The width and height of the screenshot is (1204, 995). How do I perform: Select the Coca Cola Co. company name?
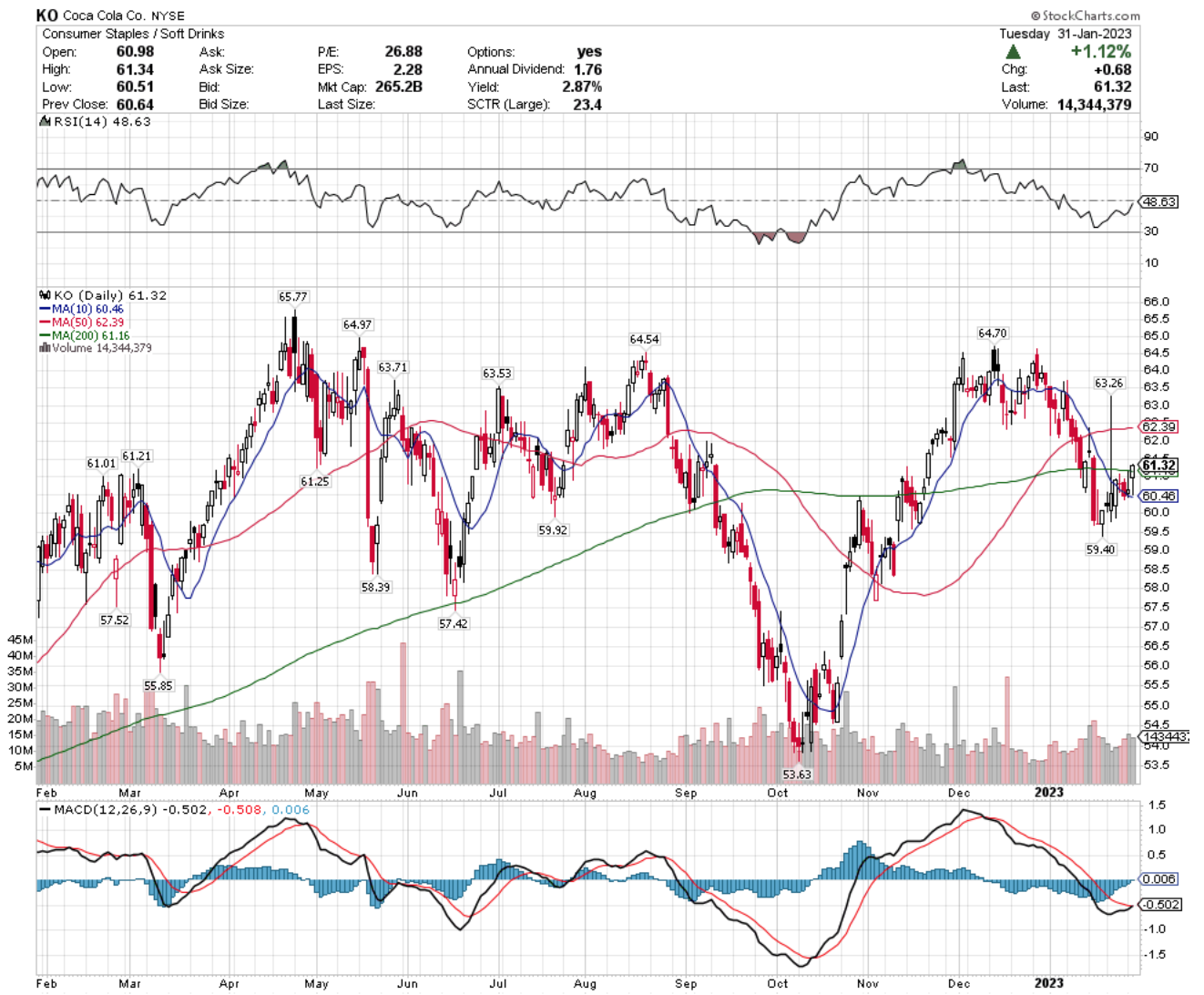click(104, 16)
